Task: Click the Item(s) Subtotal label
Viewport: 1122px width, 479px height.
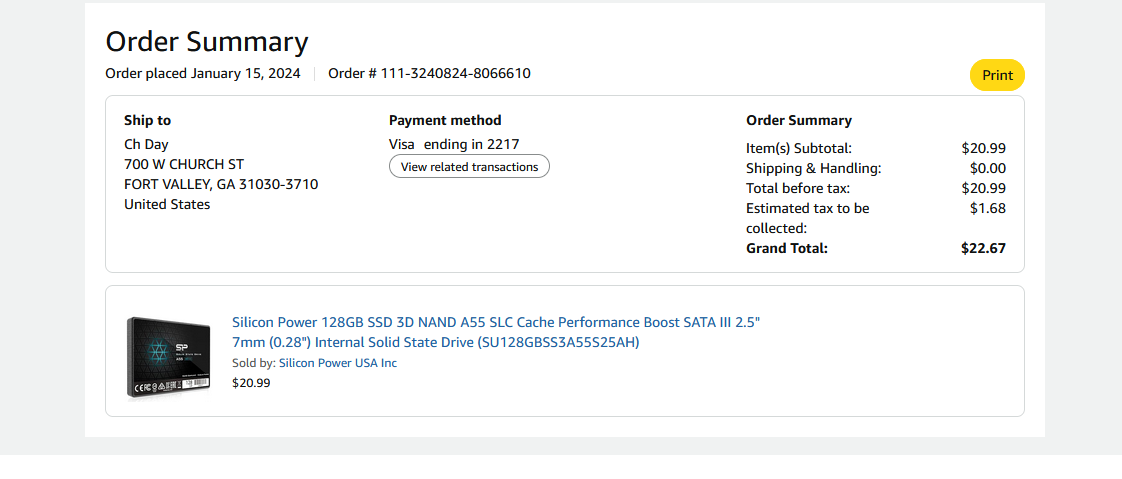Action: (x=798, y=148)
